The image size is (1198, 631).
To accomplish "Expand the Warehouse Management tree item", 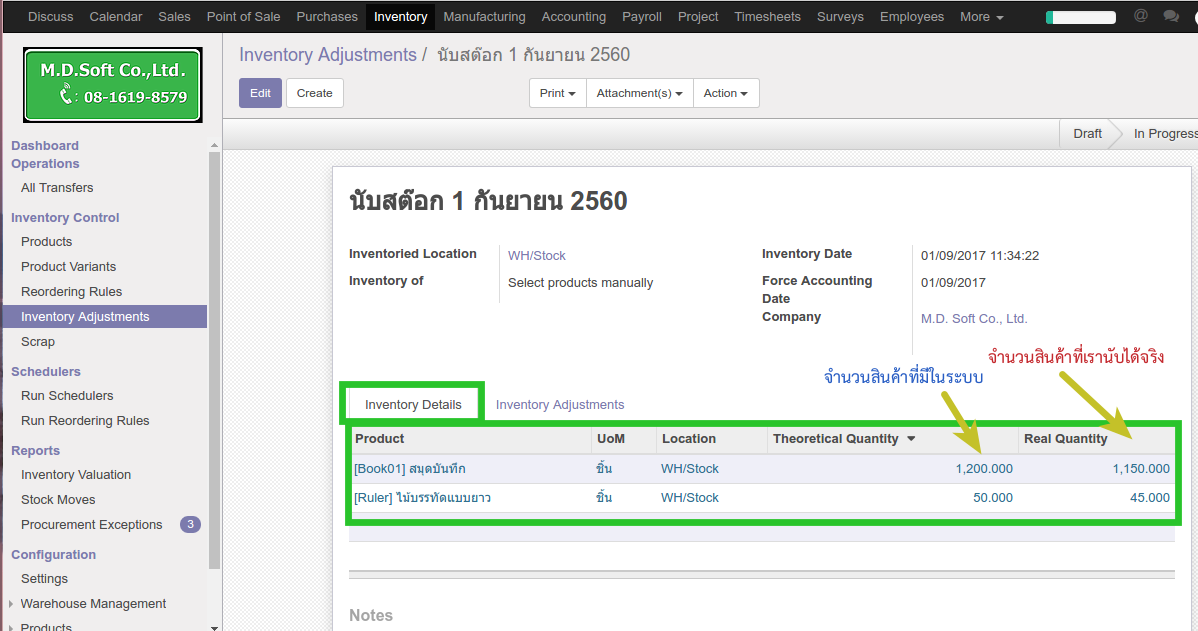I will pos(11,604).
